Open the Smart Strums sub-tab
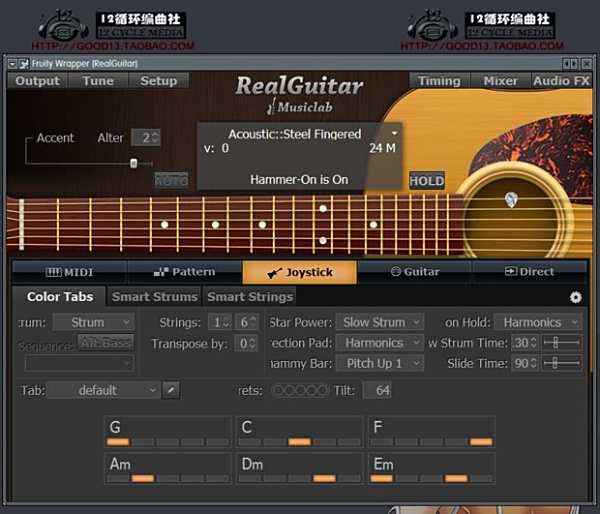The width and height of the screenshot is (600, 514). 155,297
